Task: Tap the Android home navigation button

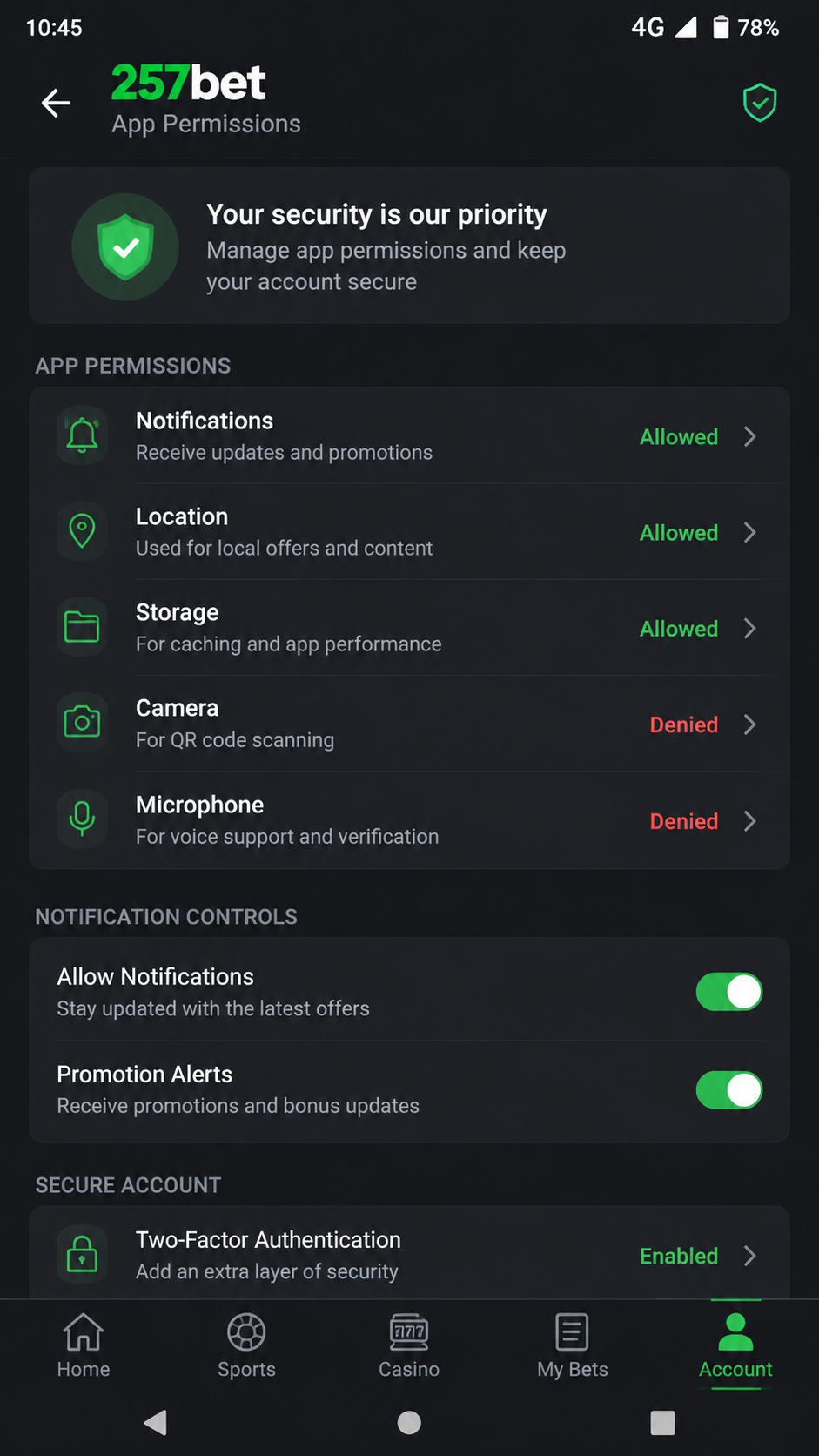Action: 409,1423
